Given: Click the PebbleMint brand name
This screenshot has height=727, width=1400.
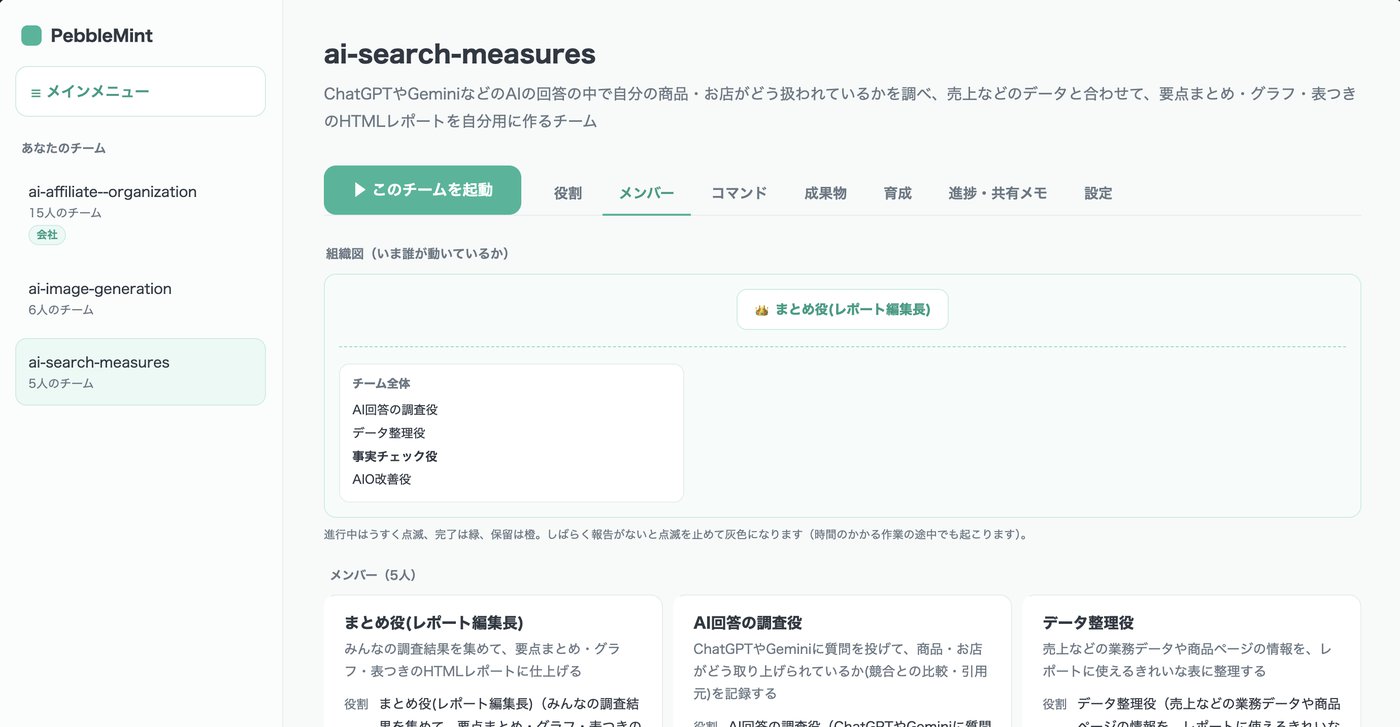Looking at the screenshot, I should point(102,36).
